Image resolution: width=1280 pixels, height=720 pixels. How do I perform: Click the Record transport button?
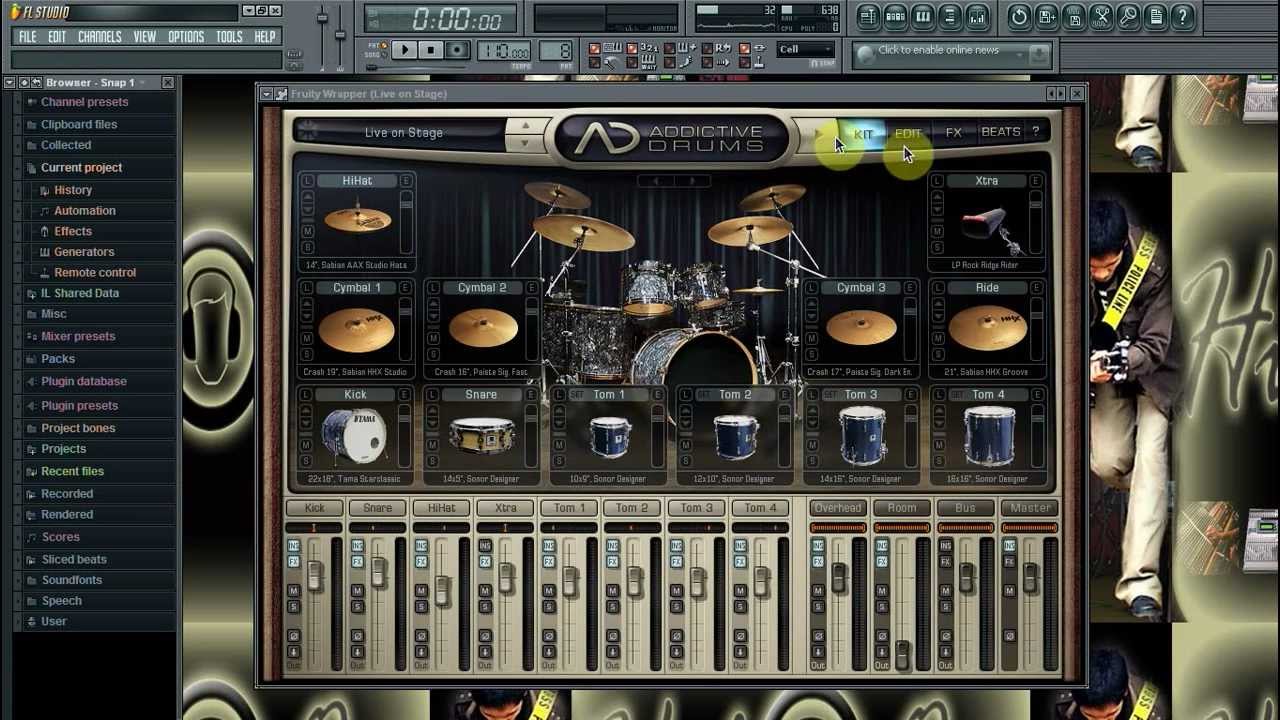(x=456, y=50)
